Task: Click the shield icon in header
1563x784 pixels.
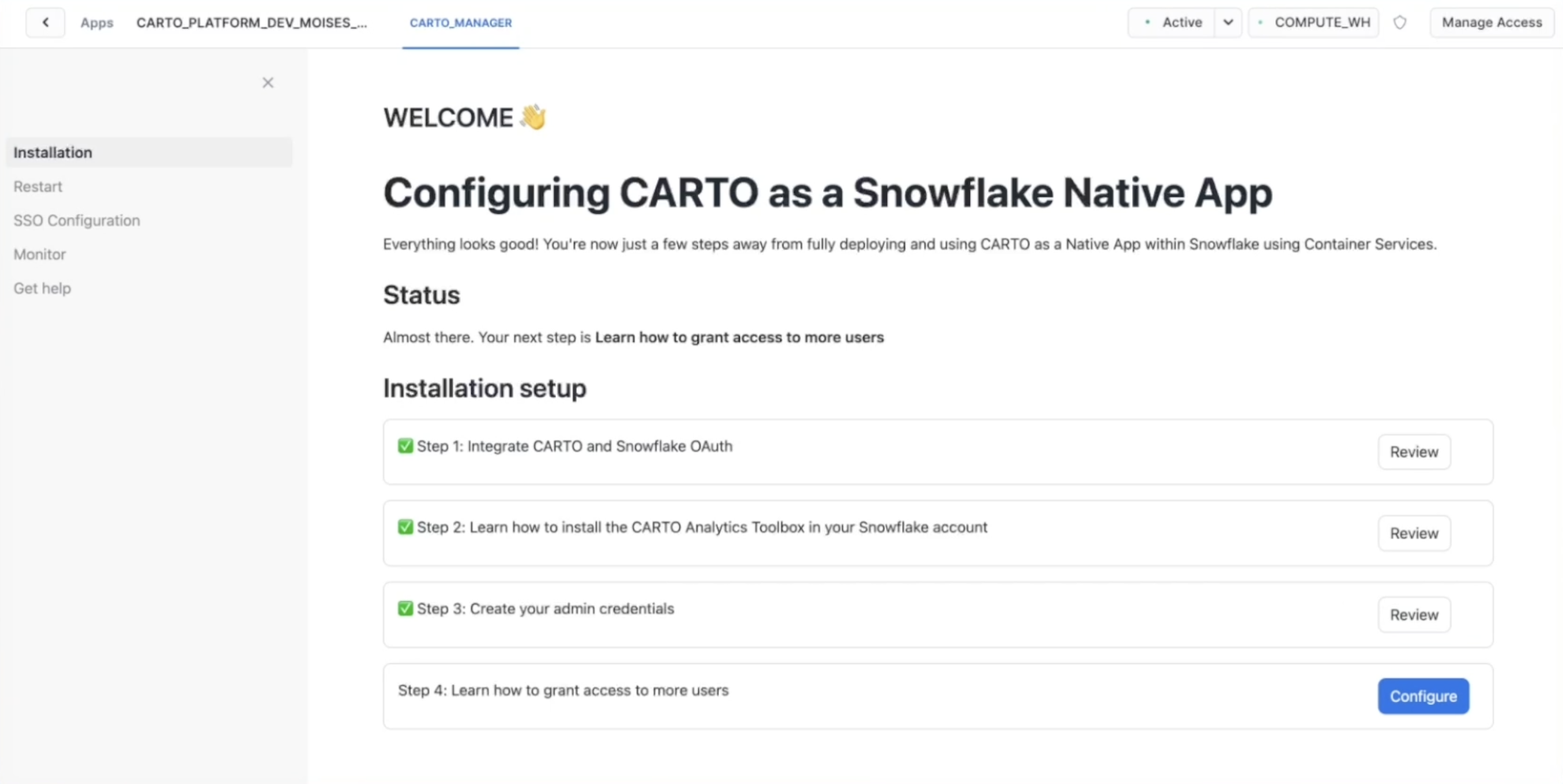Action: [1399, 22]
